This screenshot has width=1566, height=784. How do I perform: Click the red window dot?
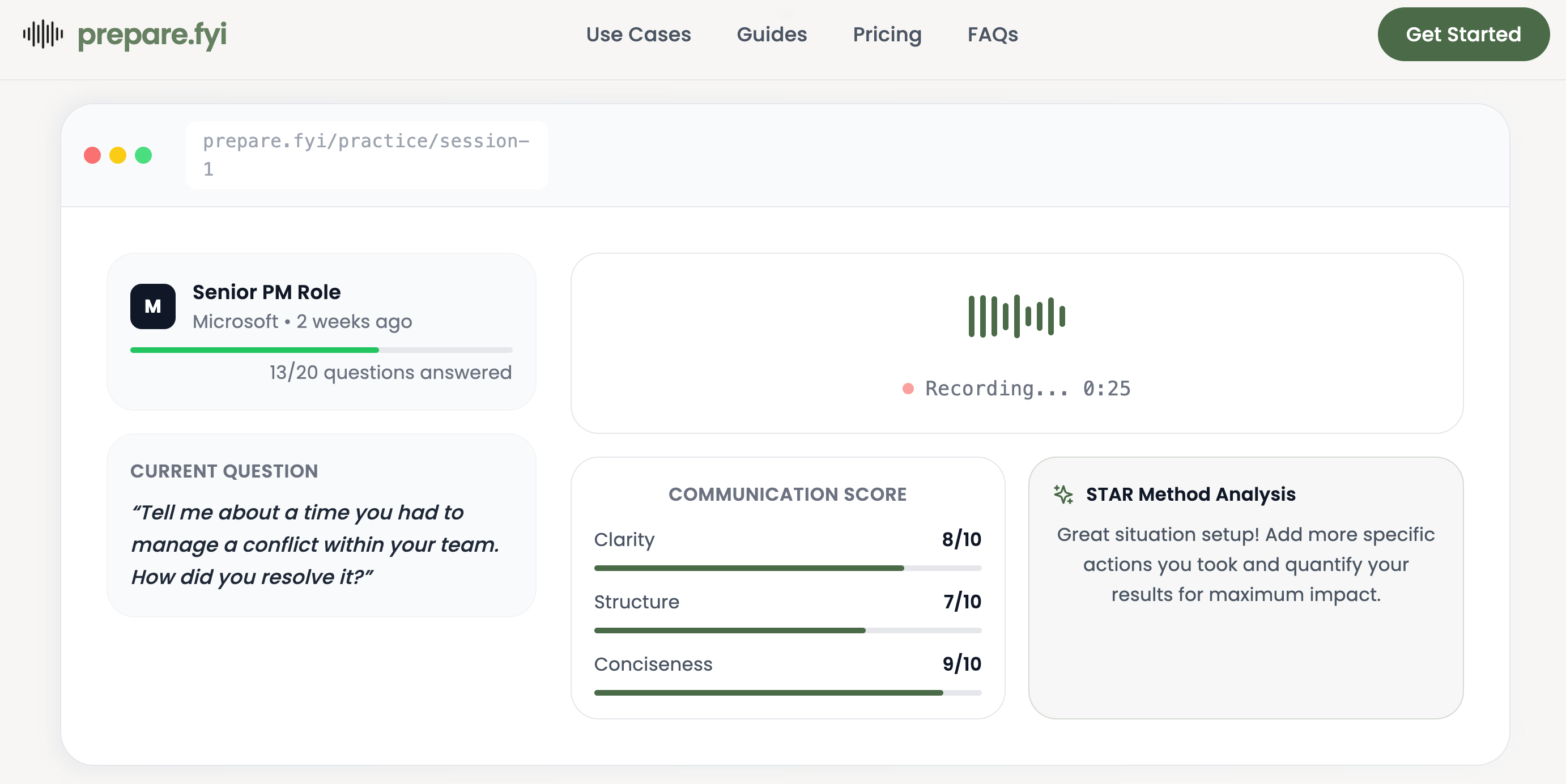92,156
